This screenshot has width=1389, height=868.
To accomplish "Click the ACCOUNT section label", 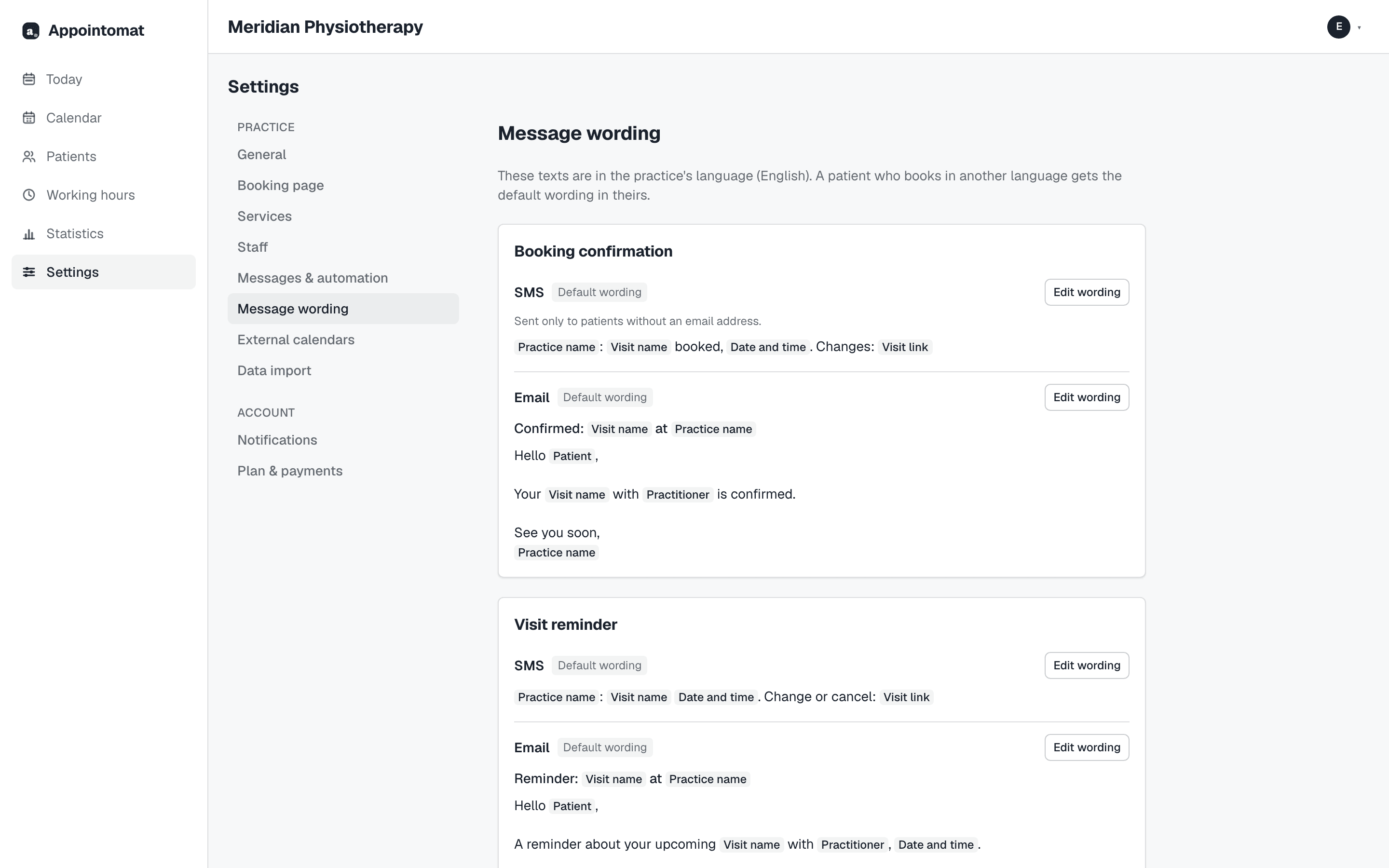I will 266,413.
